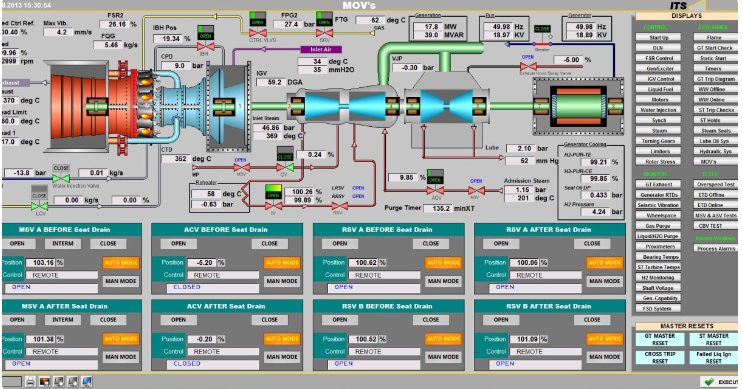
Task: Click the LCV CLOSE status indicator
Action: pos(39,194)
